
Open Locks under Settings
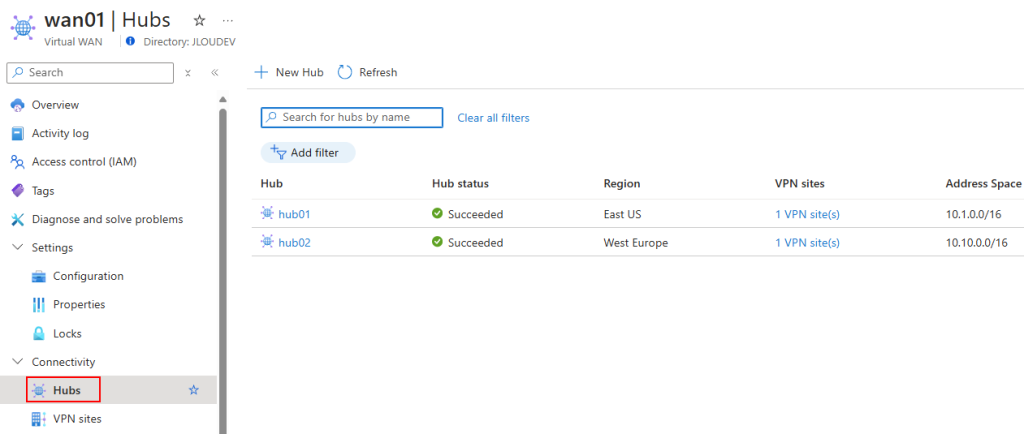[67, 333]
